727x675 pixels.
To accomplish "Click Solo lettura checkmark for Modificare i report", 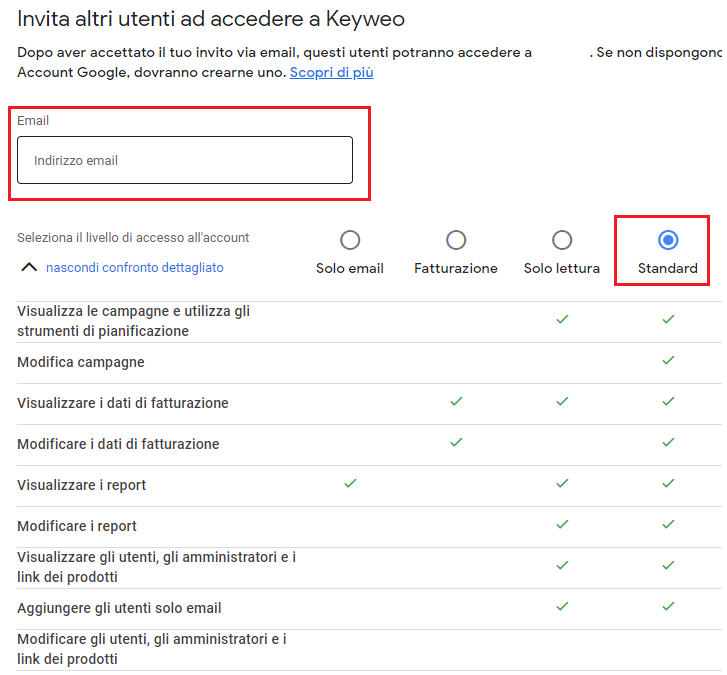I will [x=562, y=524].
